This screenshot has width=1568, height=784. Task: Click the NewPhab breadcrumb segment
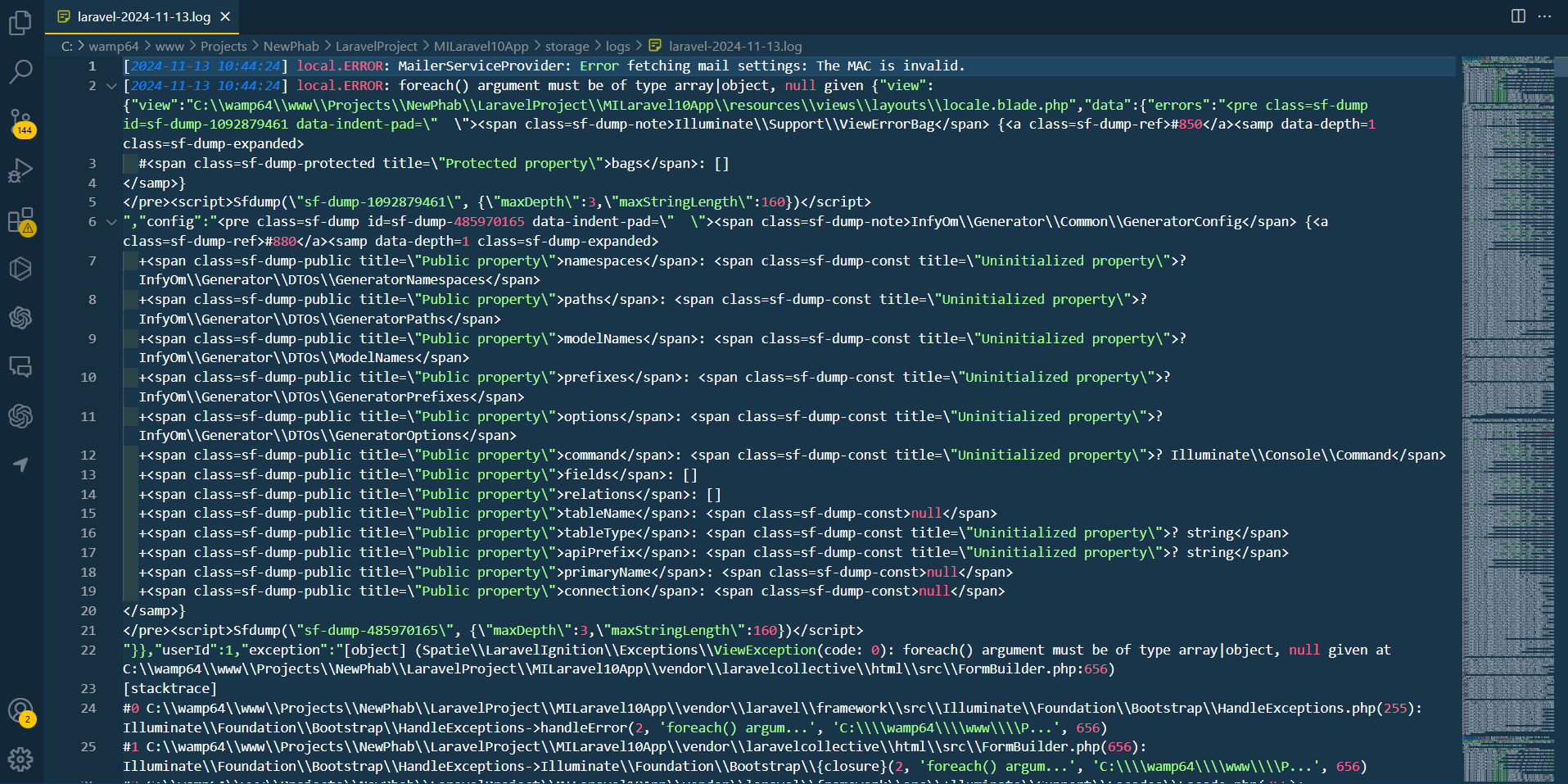(x=291, y=46)
